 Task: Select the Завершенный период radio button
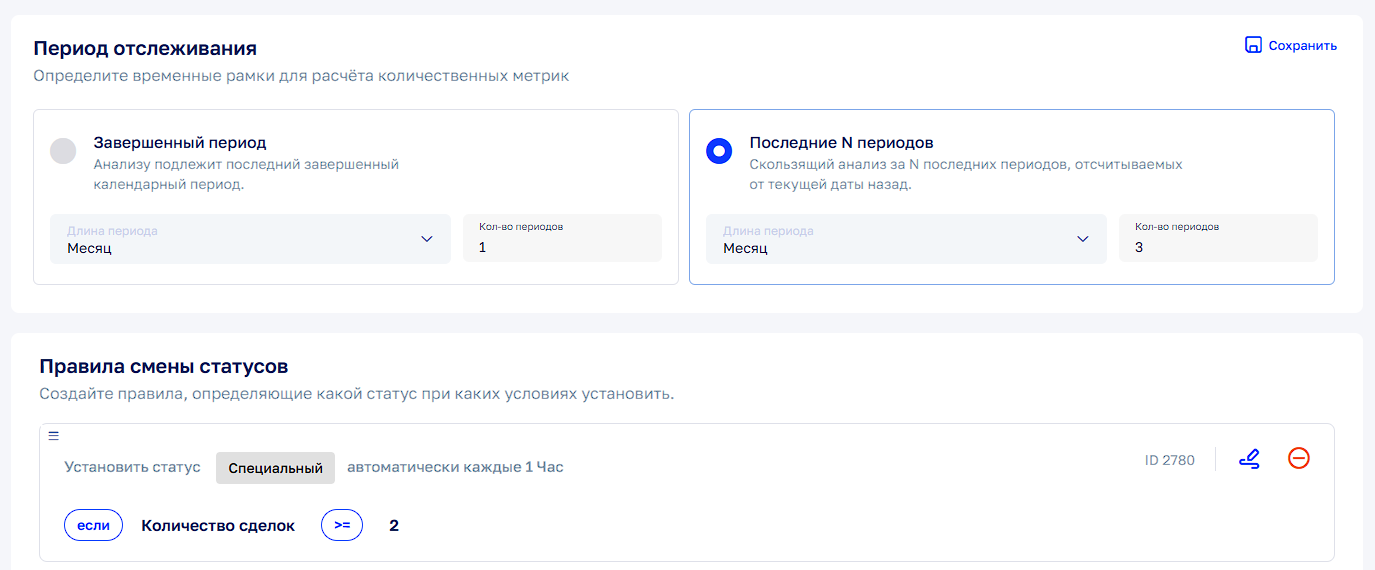click(63, 151)
